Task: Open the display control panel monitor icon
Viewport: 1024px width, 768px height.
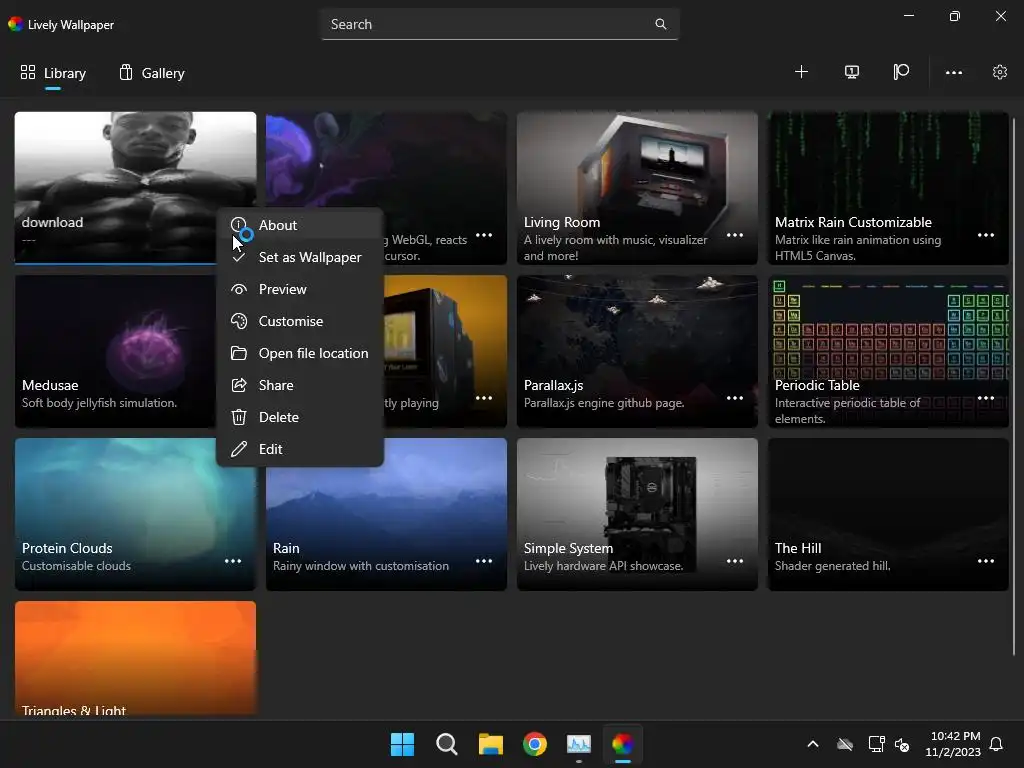Action: click(852, 72)
